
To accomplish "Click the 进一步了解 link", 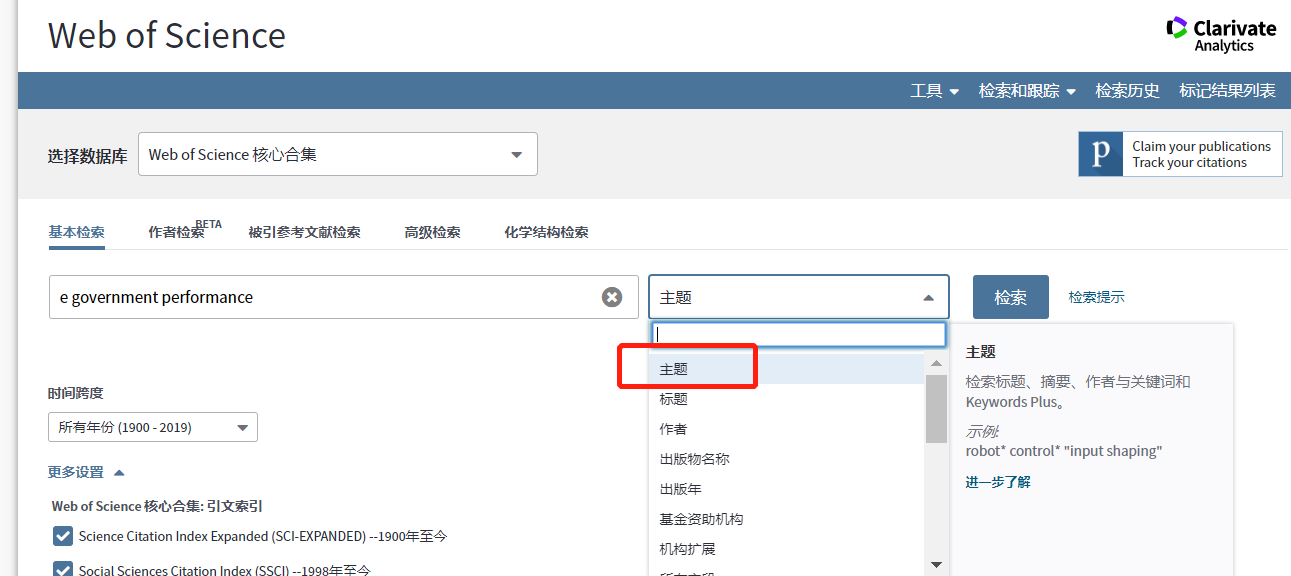I will pos(998,482).
